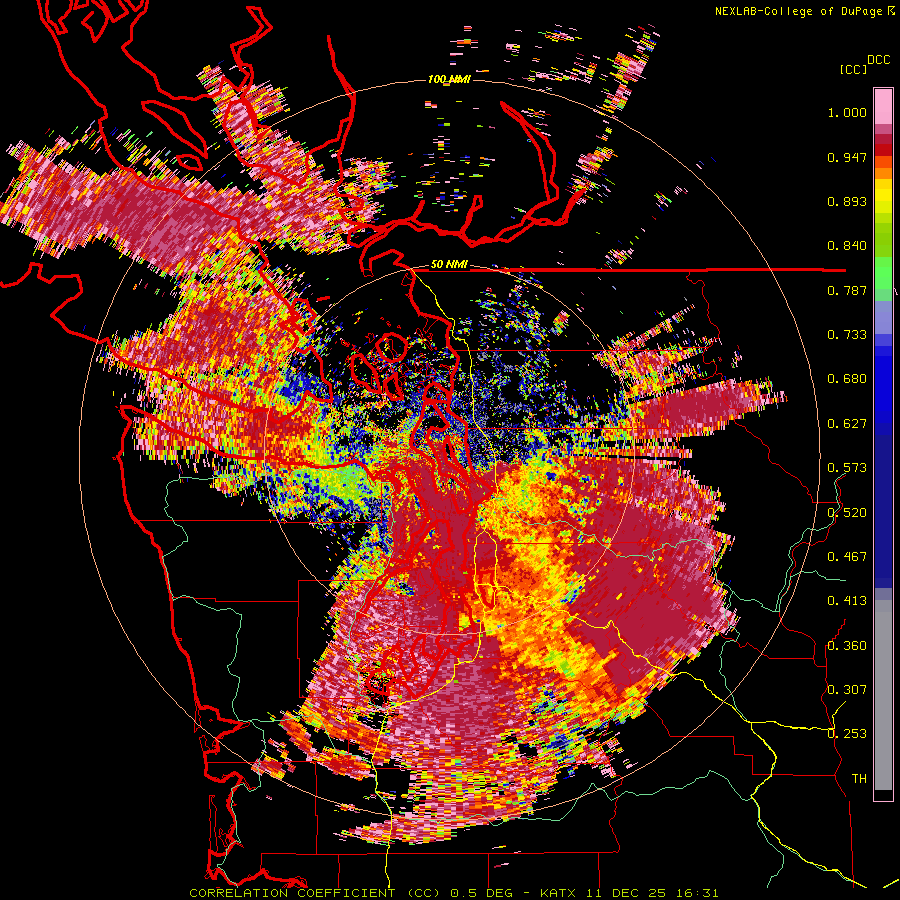
Task: Click the 0.413 scale label
Action: click(x=847, y=601)
